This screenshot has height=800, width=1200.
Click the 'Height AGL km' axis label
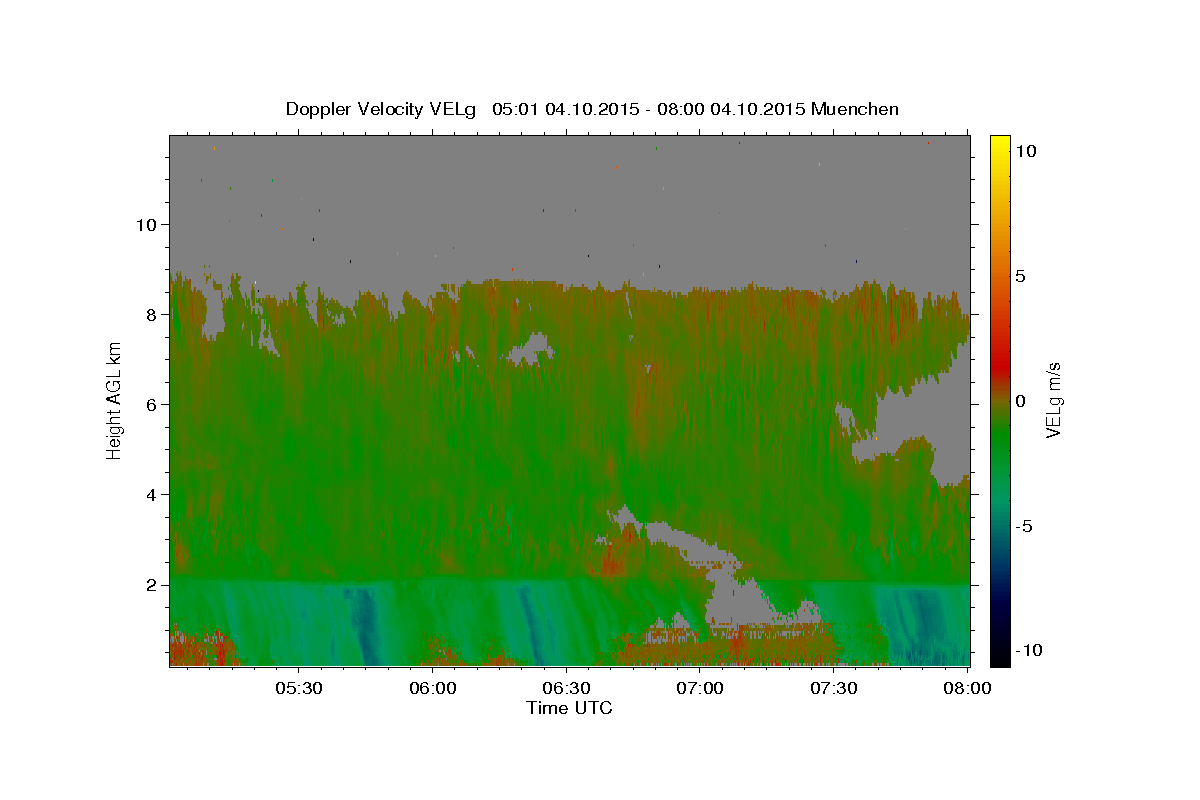point(115,401)
